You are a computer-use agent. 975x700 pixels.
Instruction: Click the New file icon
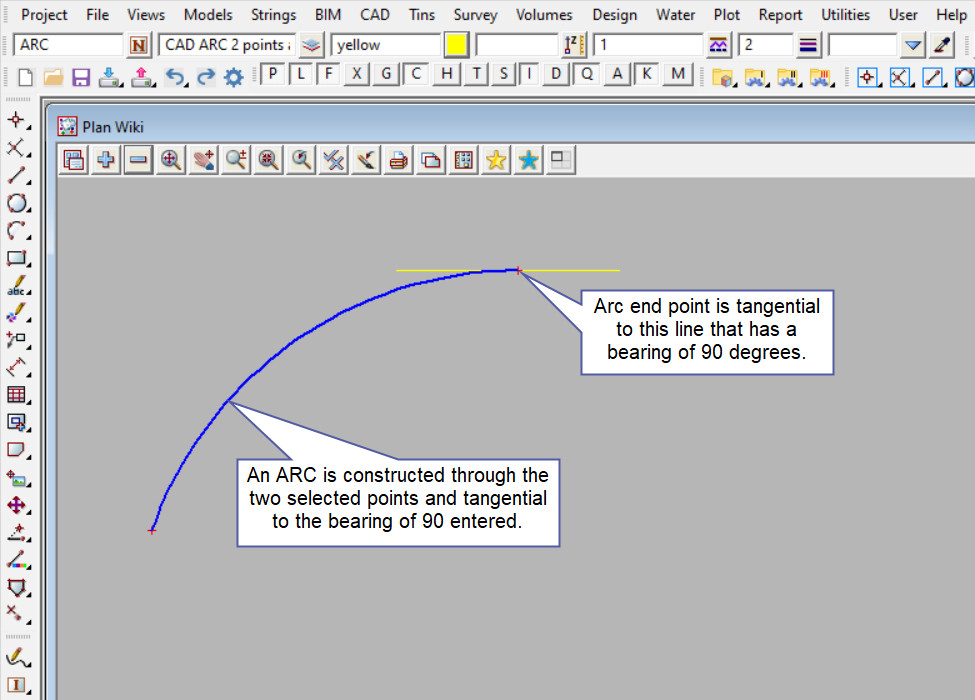25,78
